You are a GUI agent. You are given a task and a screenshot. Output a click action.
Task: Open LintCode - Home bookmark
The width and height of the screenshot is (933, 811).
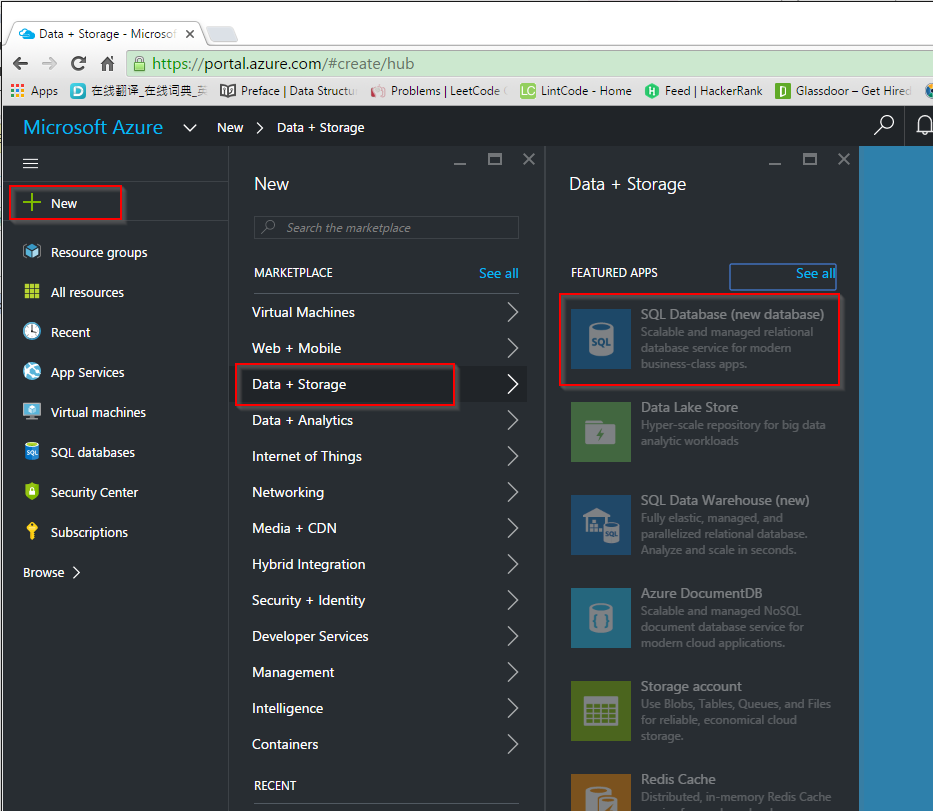tap(575, 90)
